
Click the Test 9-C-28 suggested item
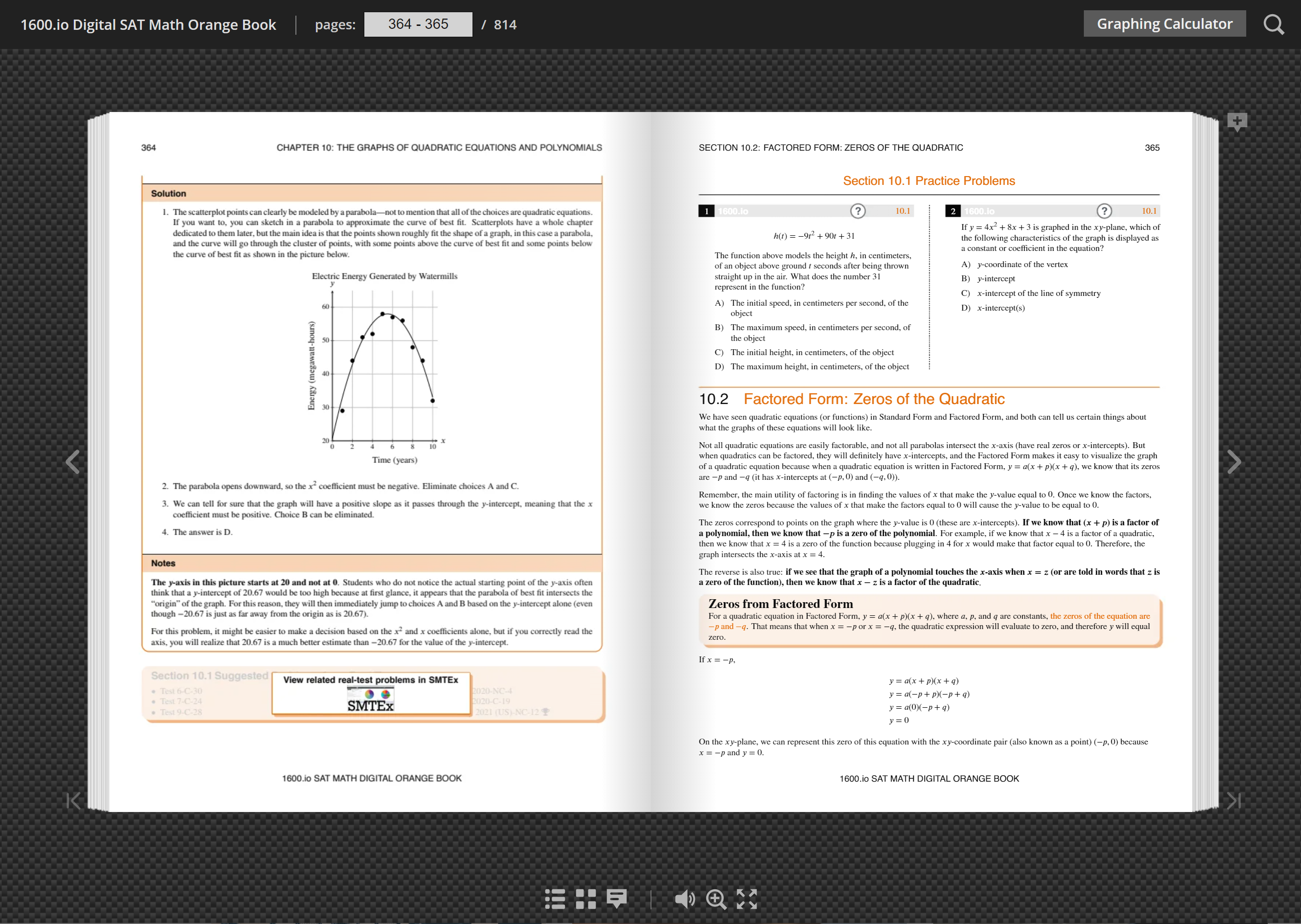click(x=180, y=712)
